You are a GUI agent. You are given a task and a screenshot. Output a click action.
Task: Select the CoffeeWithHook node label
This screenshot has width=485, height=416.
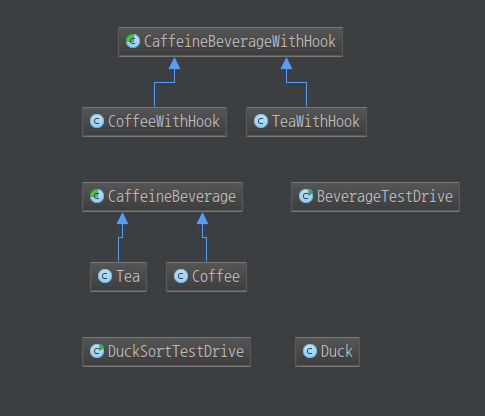pos(164,121)
